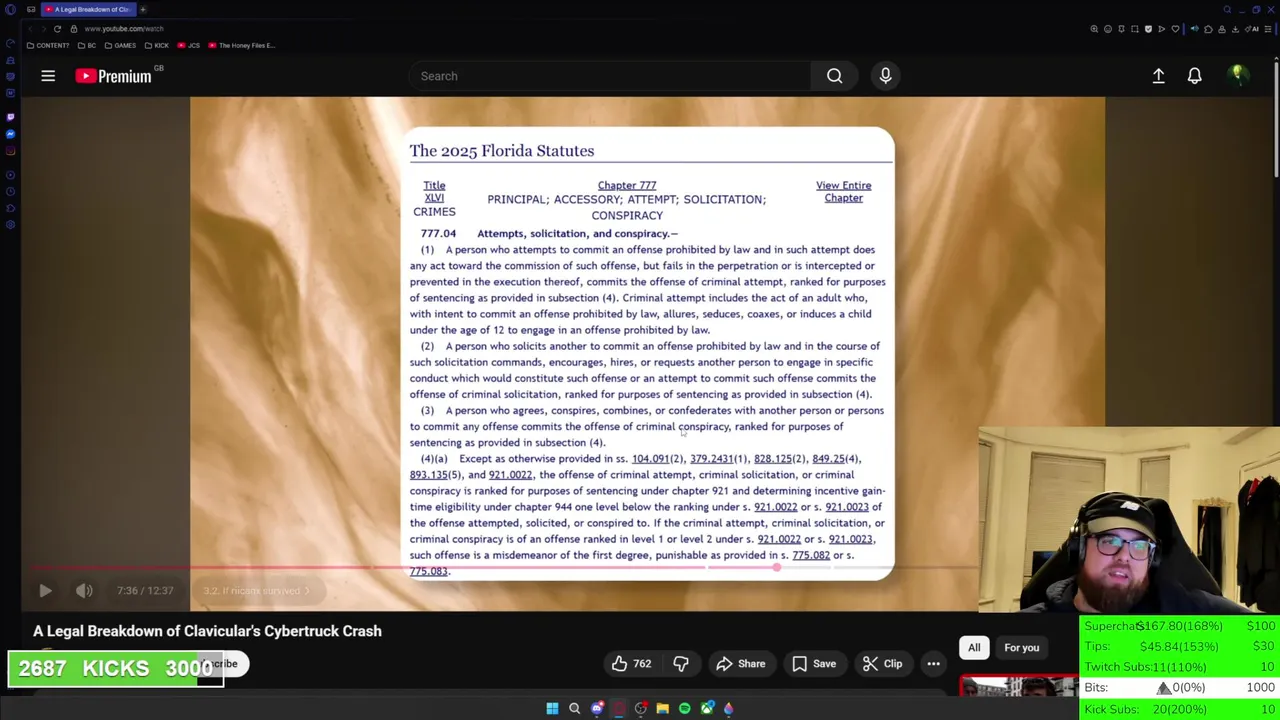Go back in browser history
Image resolution: width=1280 pixels, height=720 pixels.
tap(30, 29)
